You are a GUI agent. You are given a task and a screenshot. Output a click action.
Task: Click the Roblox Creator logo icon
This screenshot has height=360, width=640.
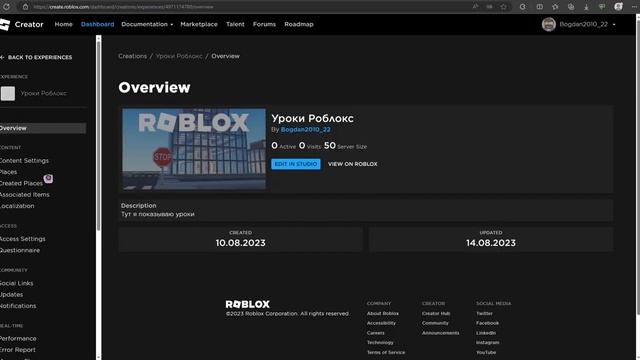(5, 24)
